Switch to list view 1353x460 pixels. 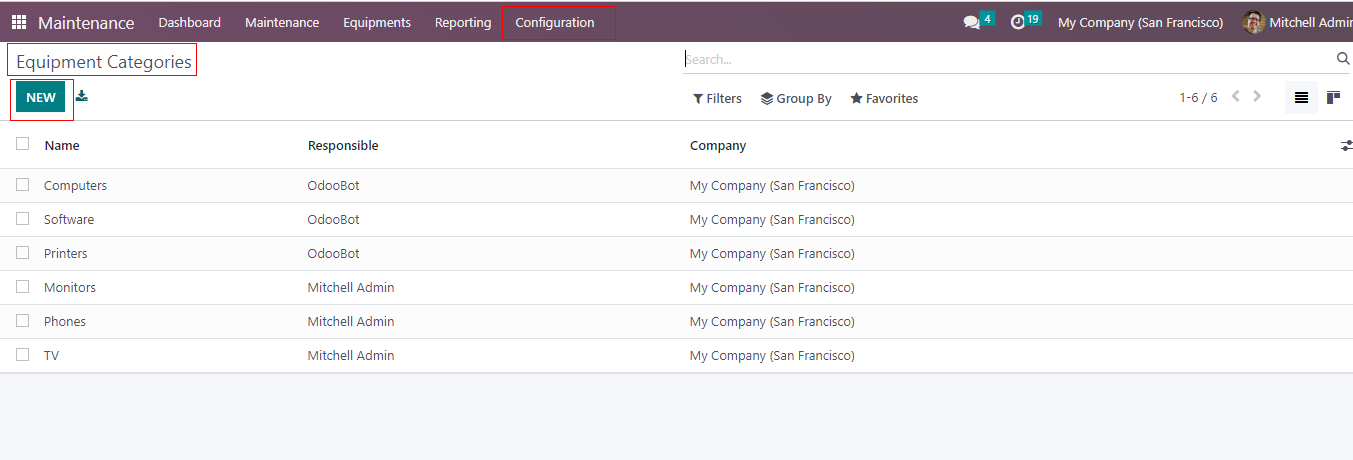(x=1301, y=98)
